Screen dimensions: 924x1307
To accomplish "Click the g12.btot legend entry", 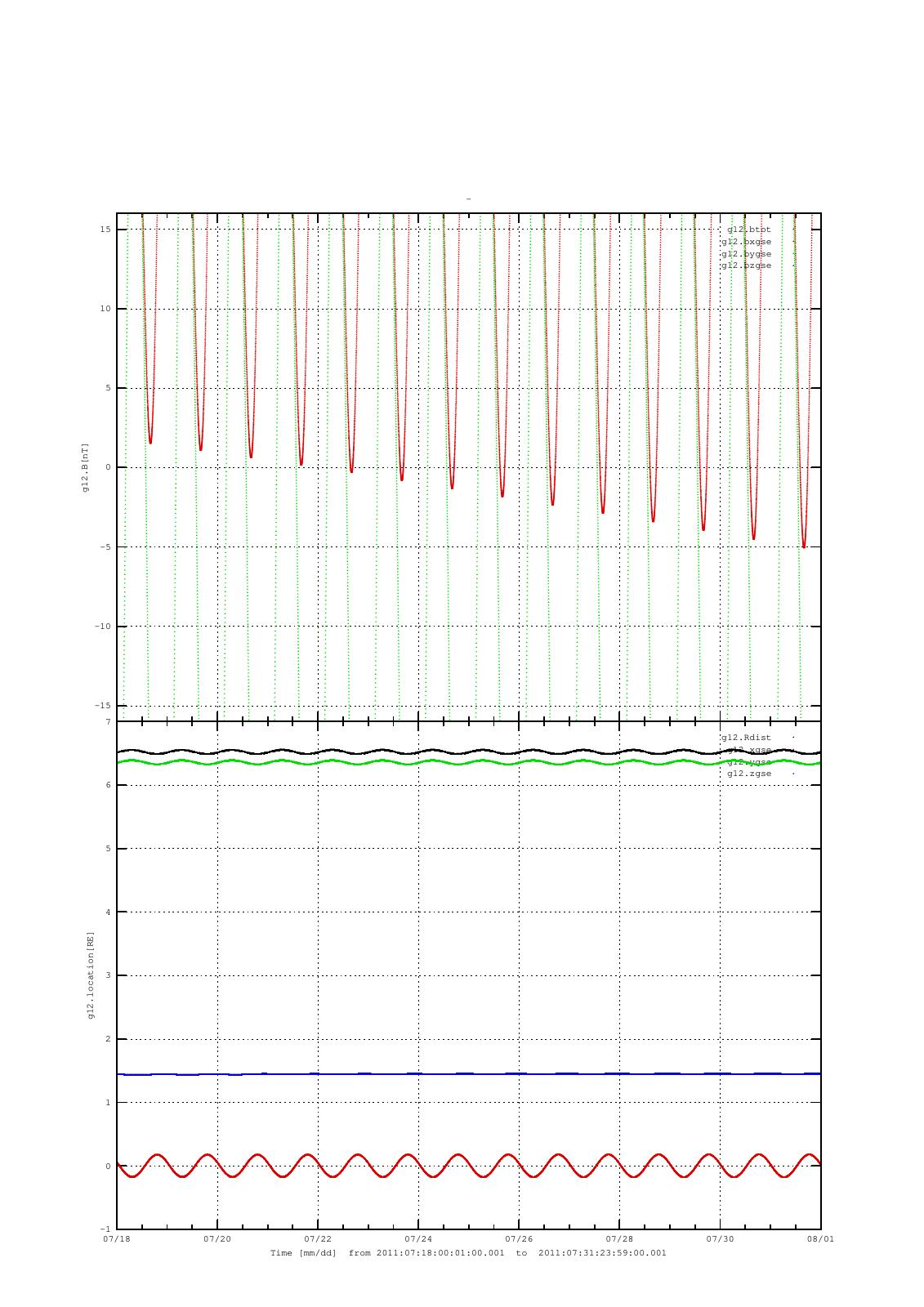I will (x=749, y=230).
